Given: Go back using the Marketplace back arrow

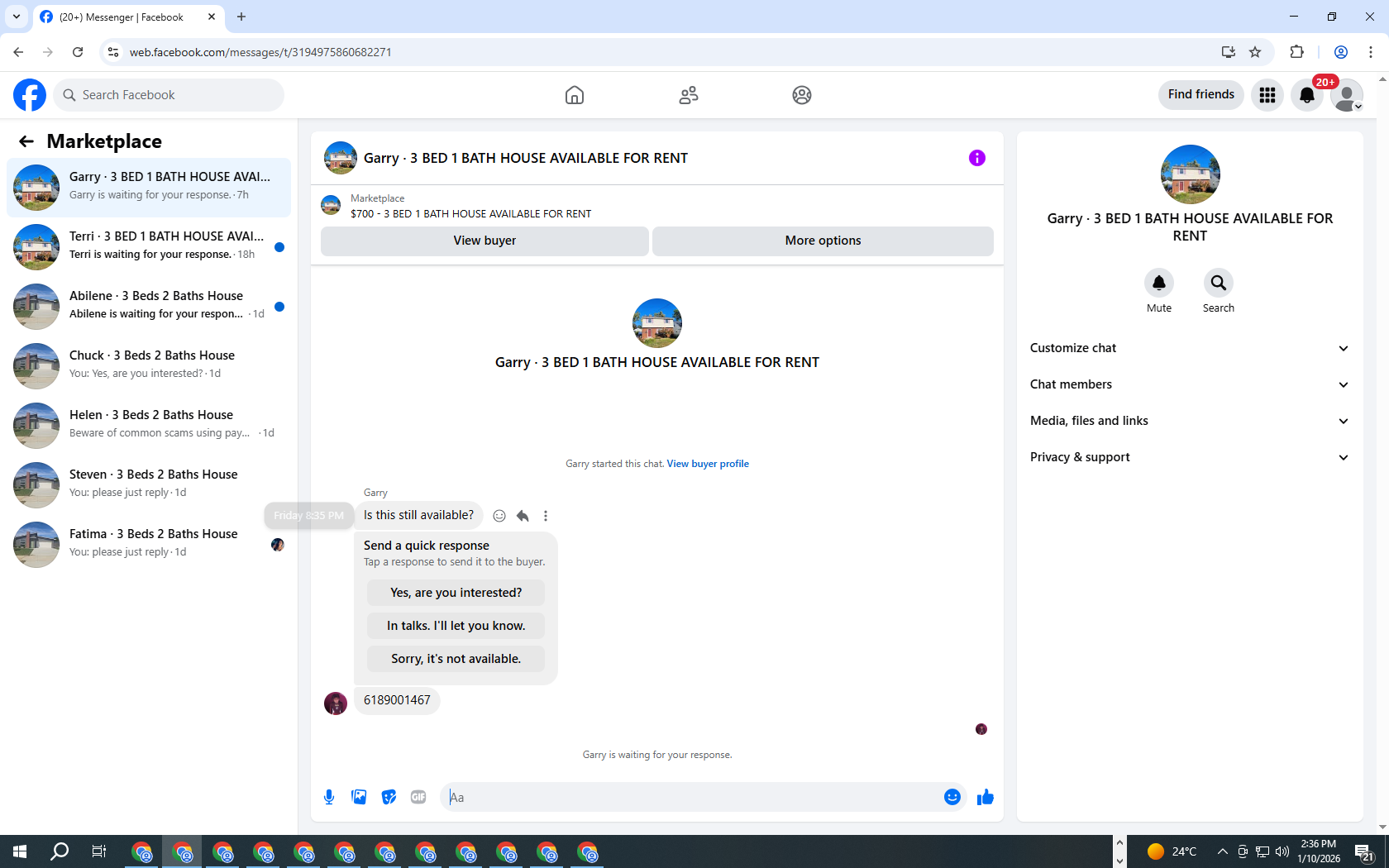Looking at the screenshot, I should [x=26, y=141].
